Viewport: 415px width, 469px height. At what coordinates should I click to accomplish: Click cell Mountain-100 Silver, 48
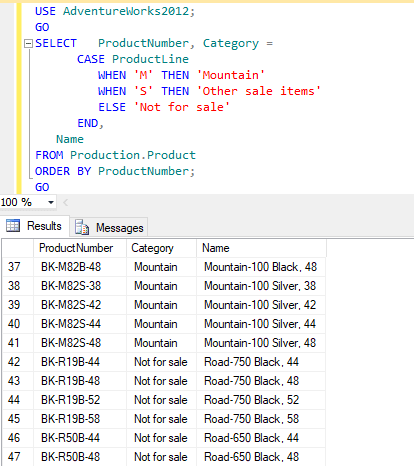[x=261, y=343]
